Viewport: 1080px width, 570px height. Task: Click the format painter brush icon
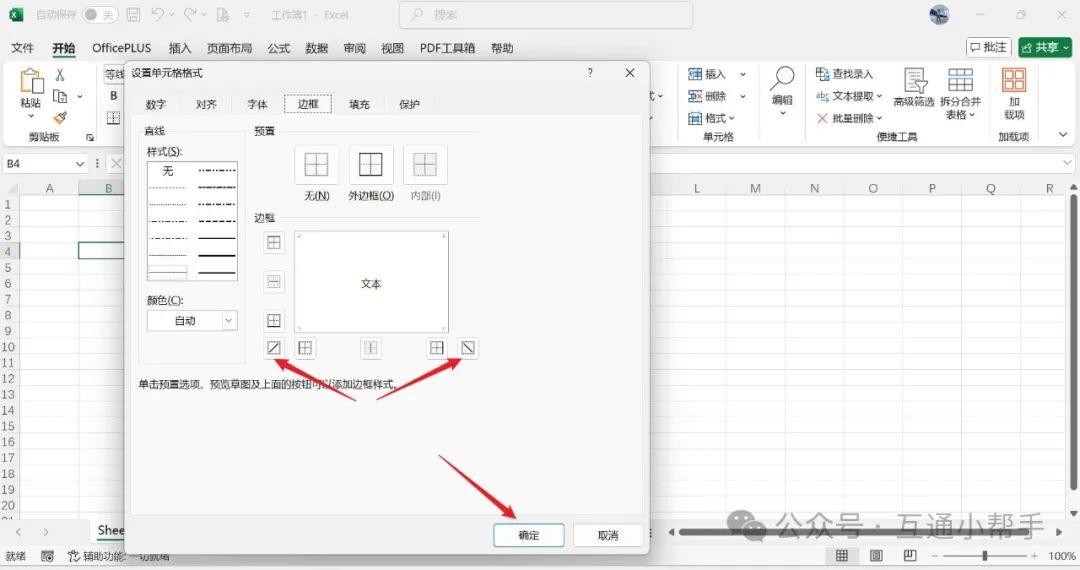60,118
